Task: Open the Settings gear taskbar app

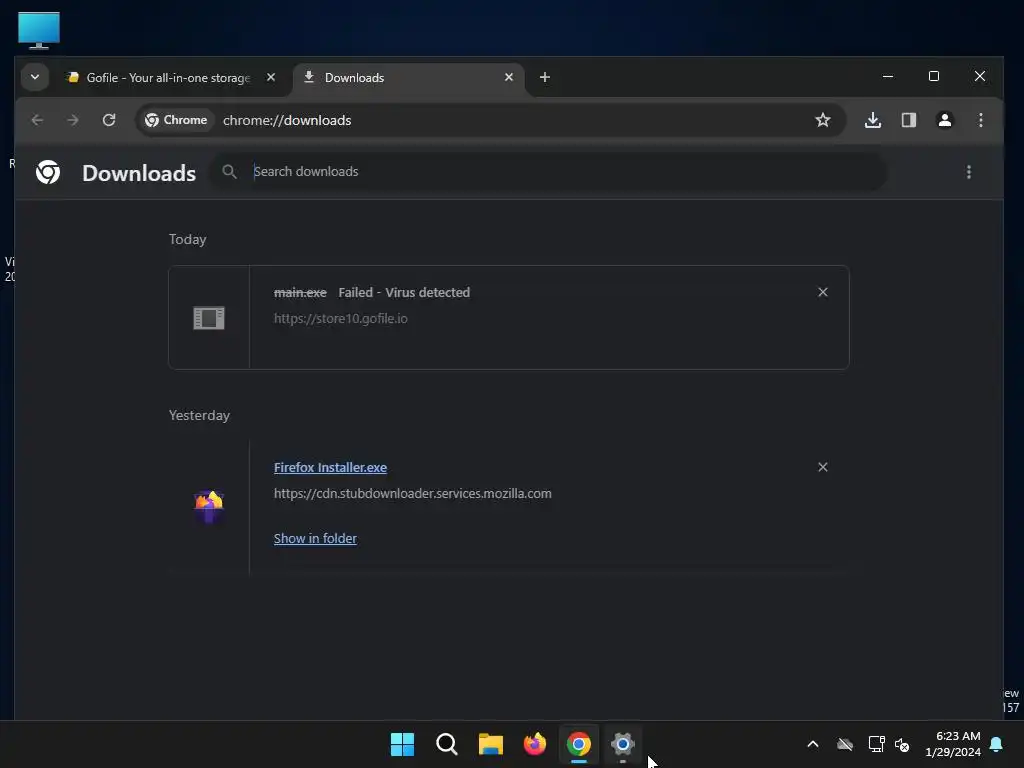Action: pos(623,744)
